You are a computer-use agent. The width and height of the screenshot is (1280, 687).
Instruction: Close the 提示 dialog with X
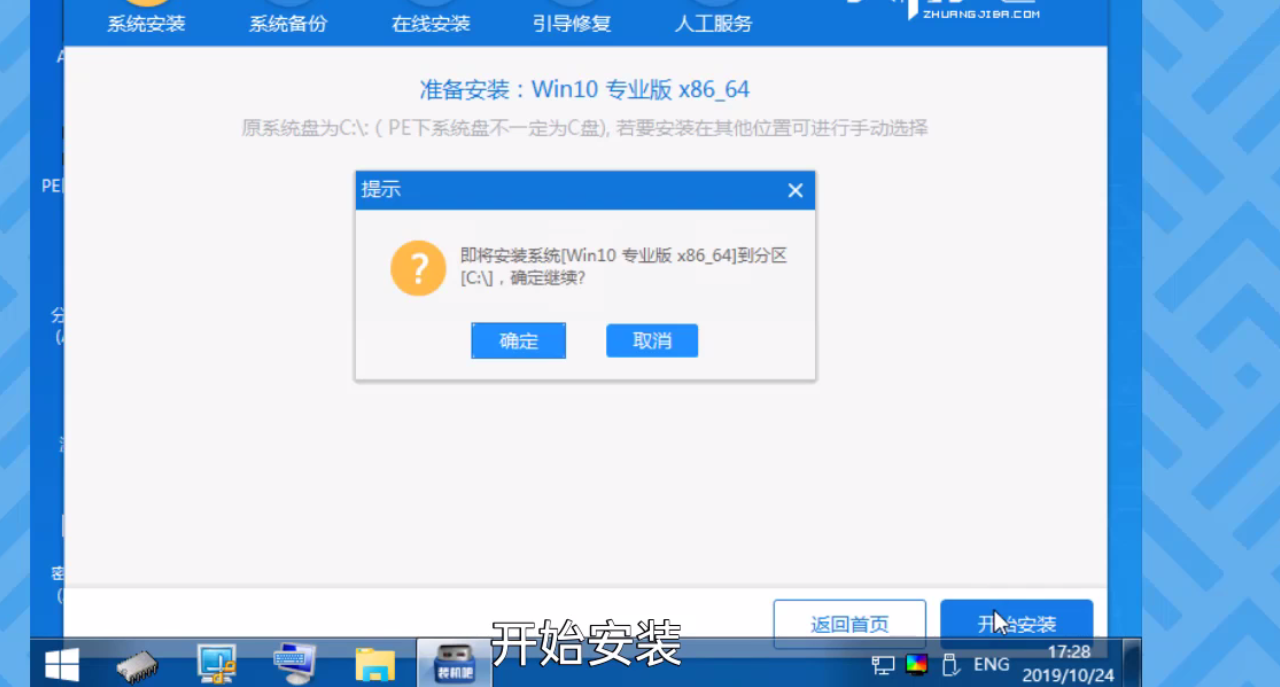click(x=796, y=190)
